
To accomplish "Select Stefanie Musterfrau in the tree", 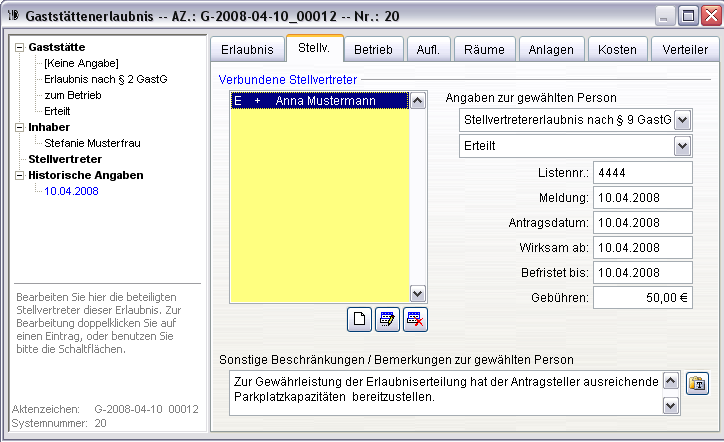I will point(92,143).
